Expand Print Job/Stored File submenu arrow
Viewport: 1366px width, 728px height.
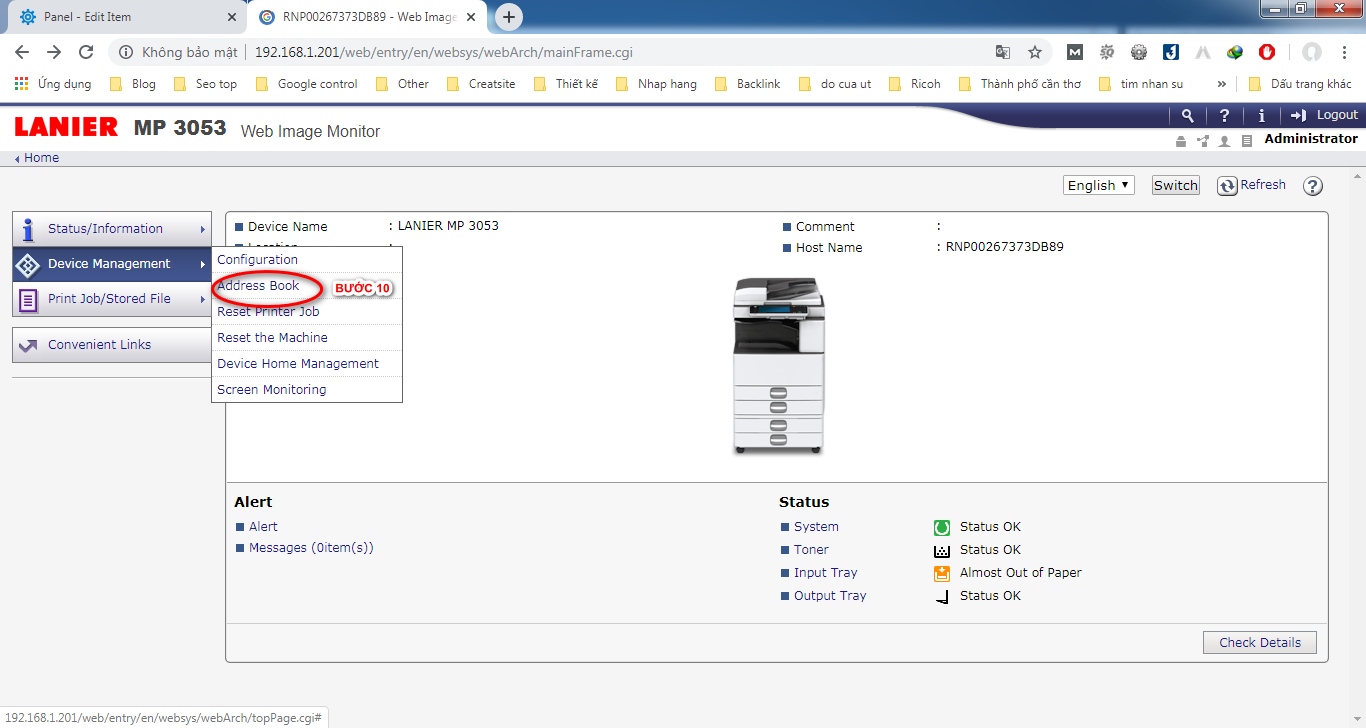tap(203, 299)
